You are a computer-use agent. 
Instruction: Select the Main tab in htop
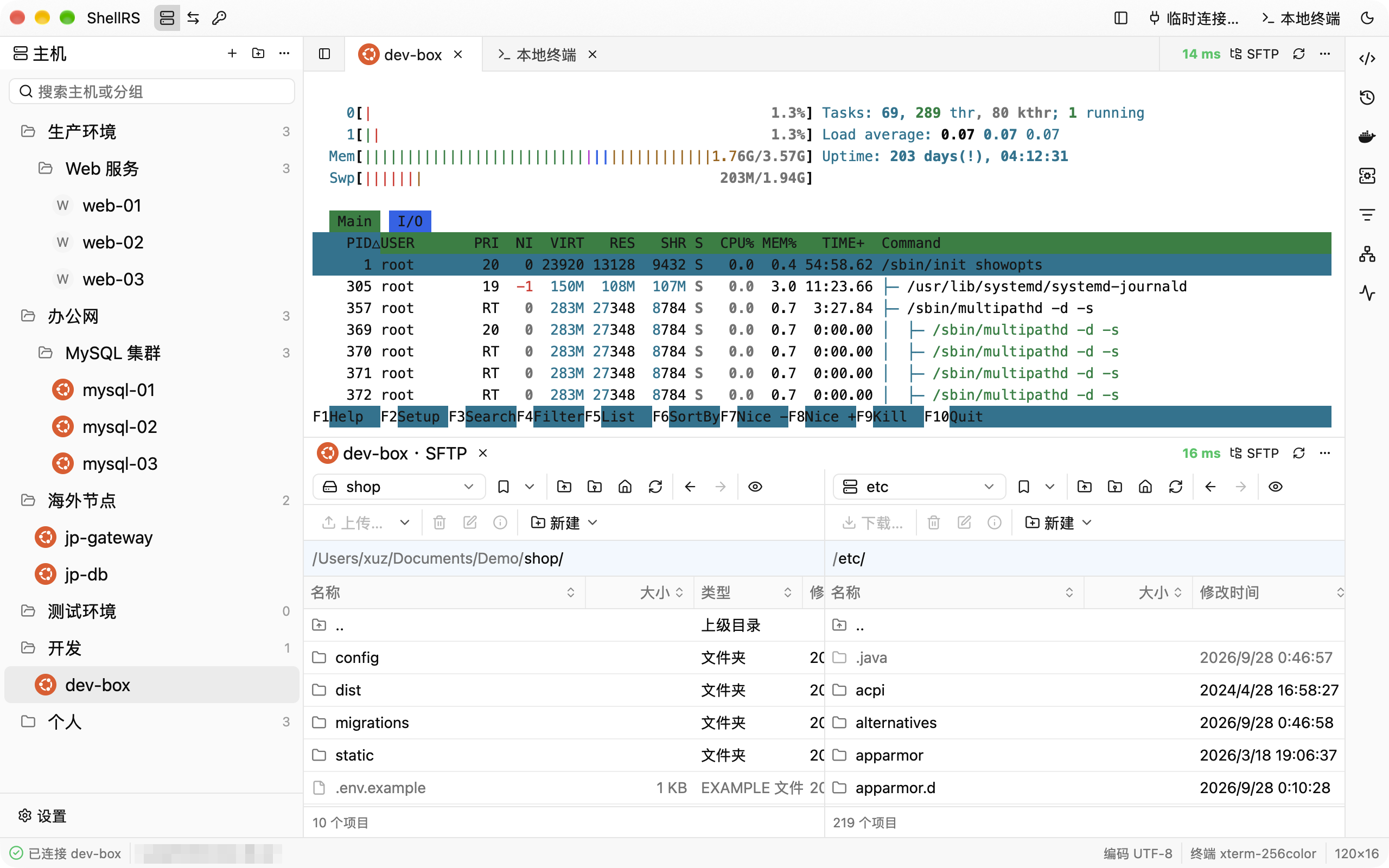355,221
